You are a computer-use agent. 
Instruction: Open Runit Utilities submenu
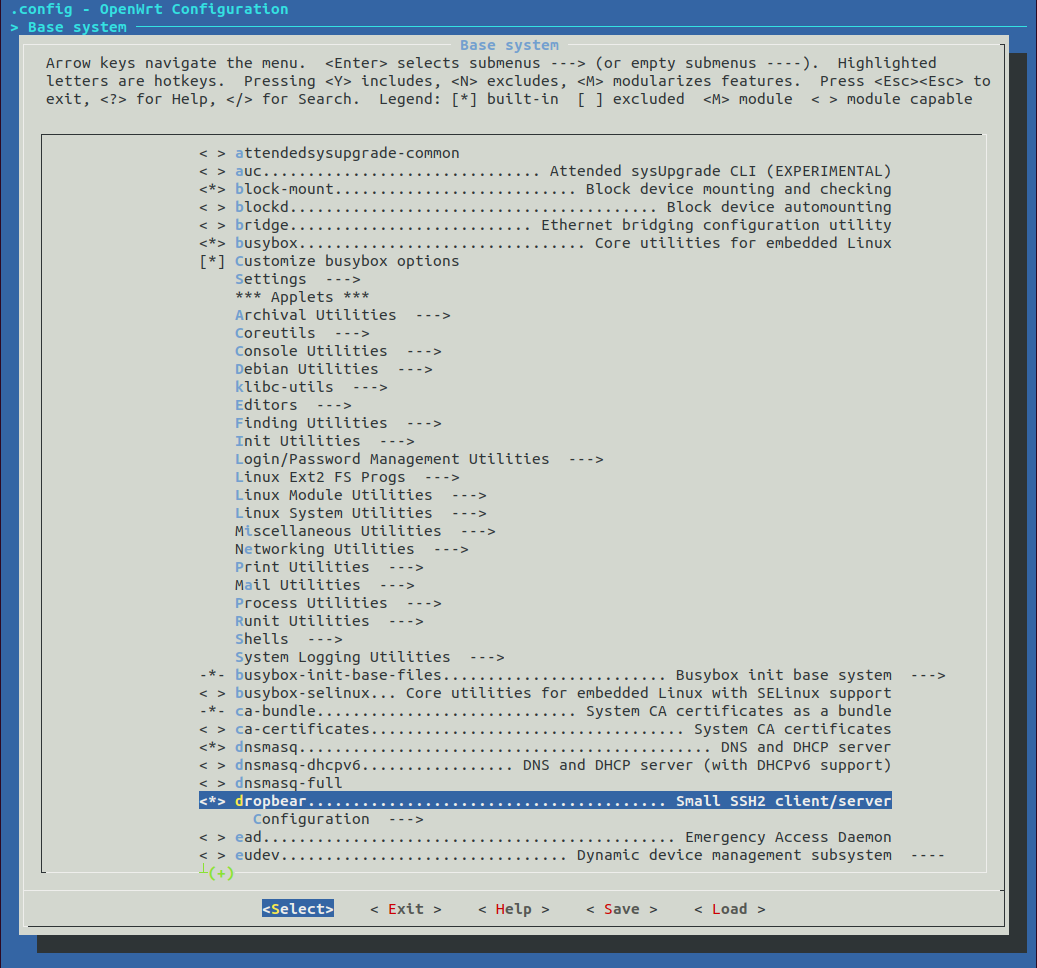click(329, 621)
